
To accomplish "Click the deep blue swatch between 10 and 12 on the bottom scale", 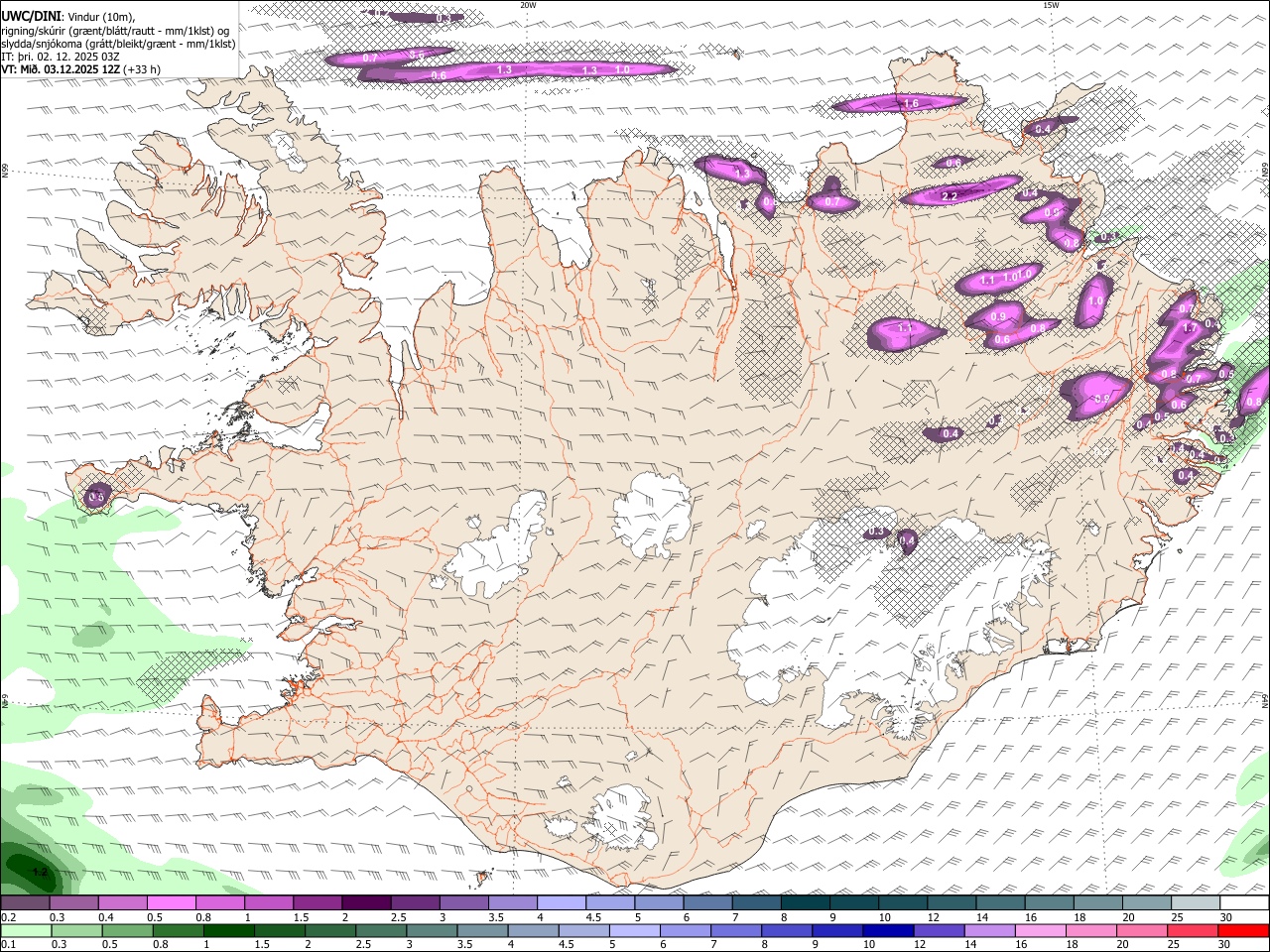I will tap(889, 931).
